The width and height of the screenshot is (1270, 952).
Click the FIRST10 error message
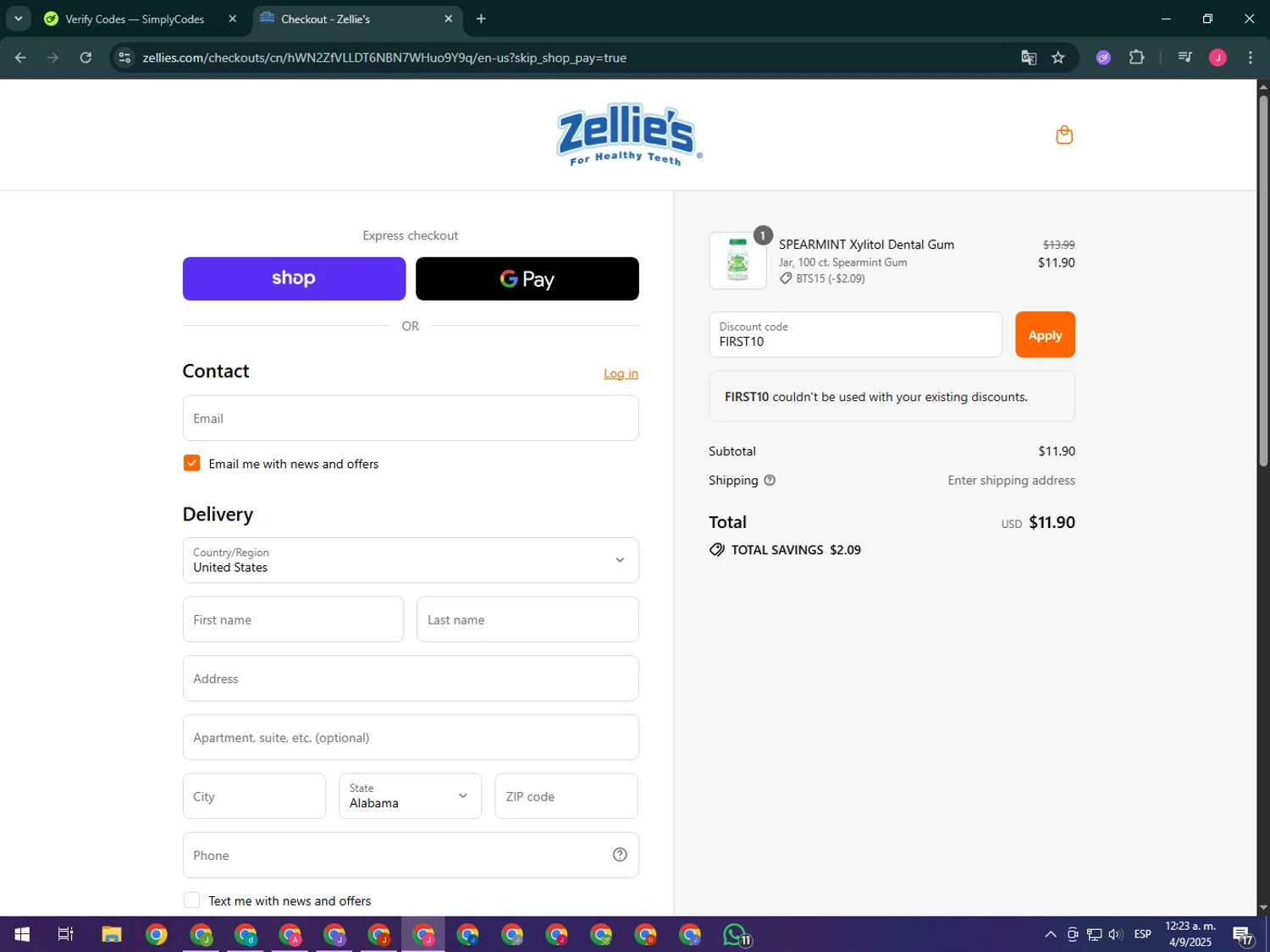click(892, 396)
